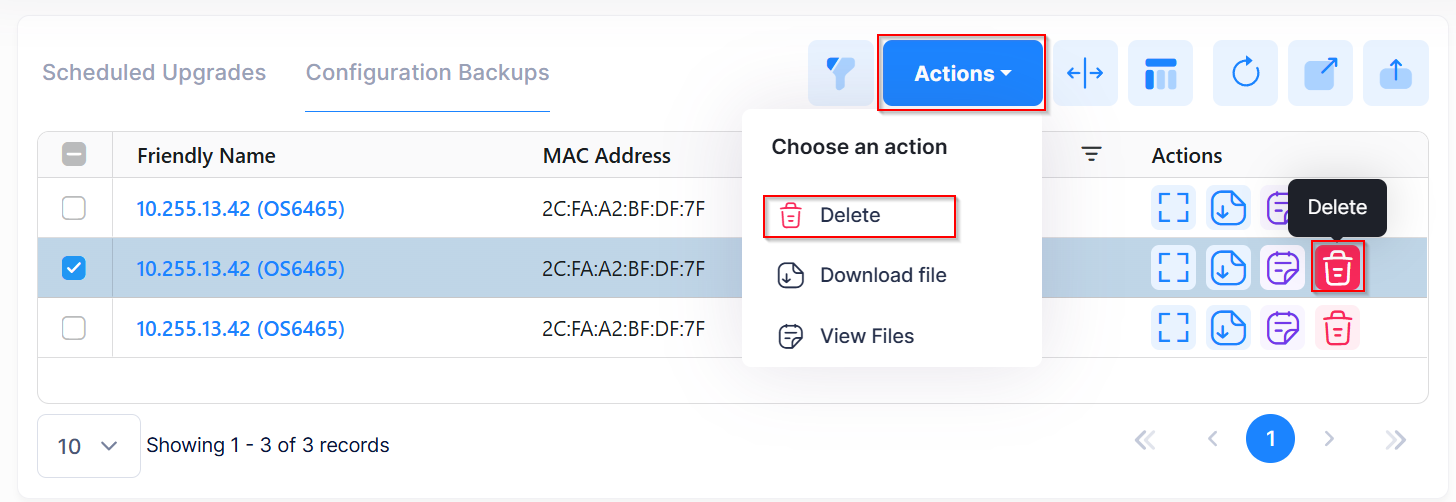Click the filter funnel icon in toolbar
The image size is (1456, 502).
click(x=838, y=73)
